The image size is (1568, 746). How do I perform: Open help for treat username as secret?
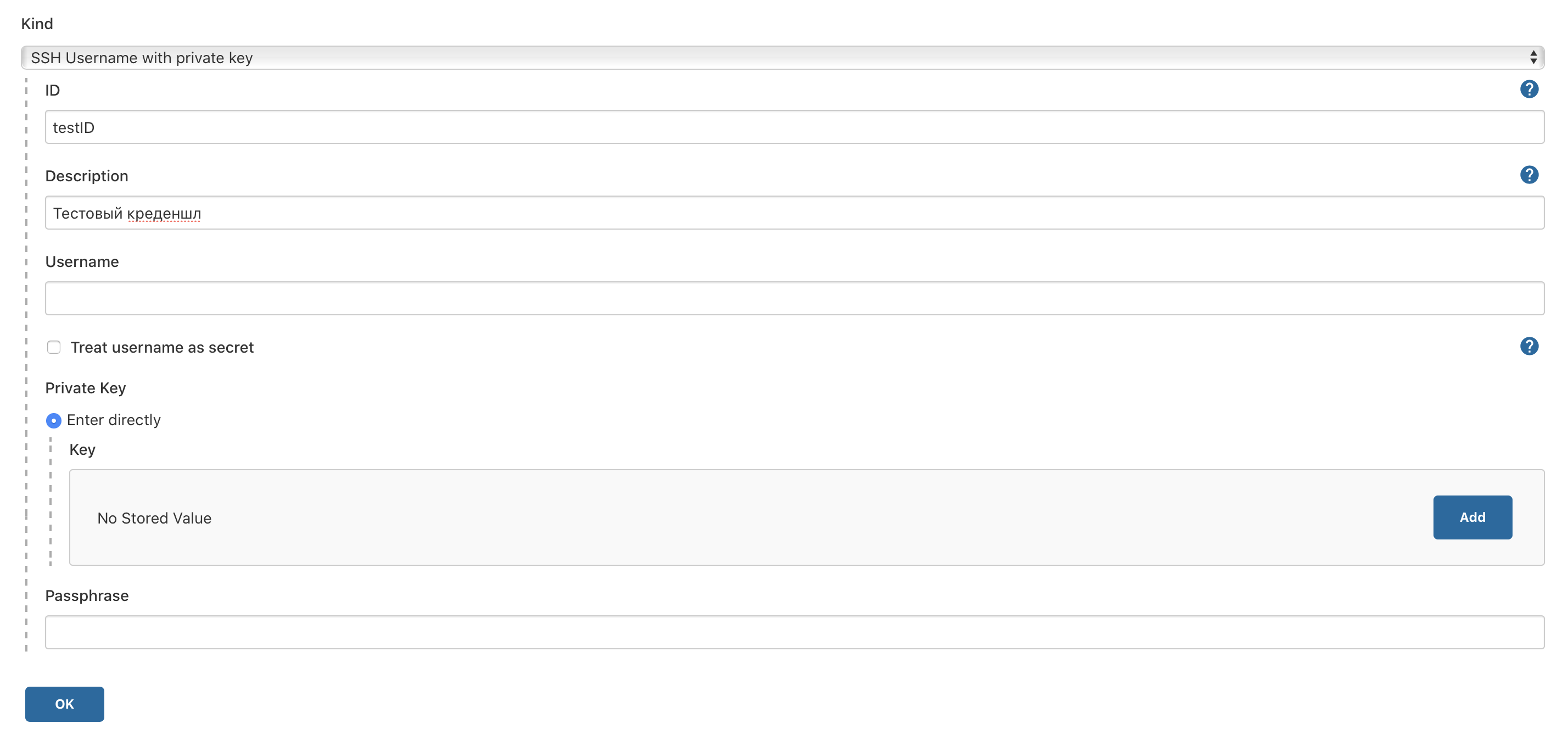(x=1530, y=346)
